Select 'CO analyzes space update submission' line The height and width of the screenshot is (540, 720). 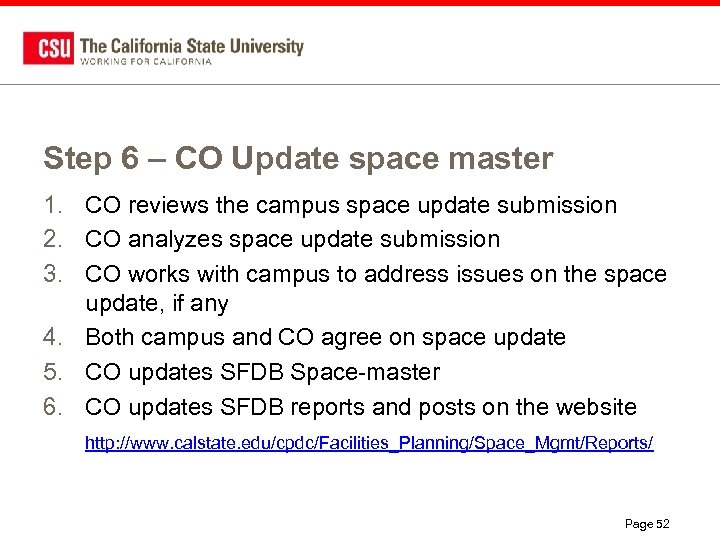pyautogui.click(x=292, y=239)
